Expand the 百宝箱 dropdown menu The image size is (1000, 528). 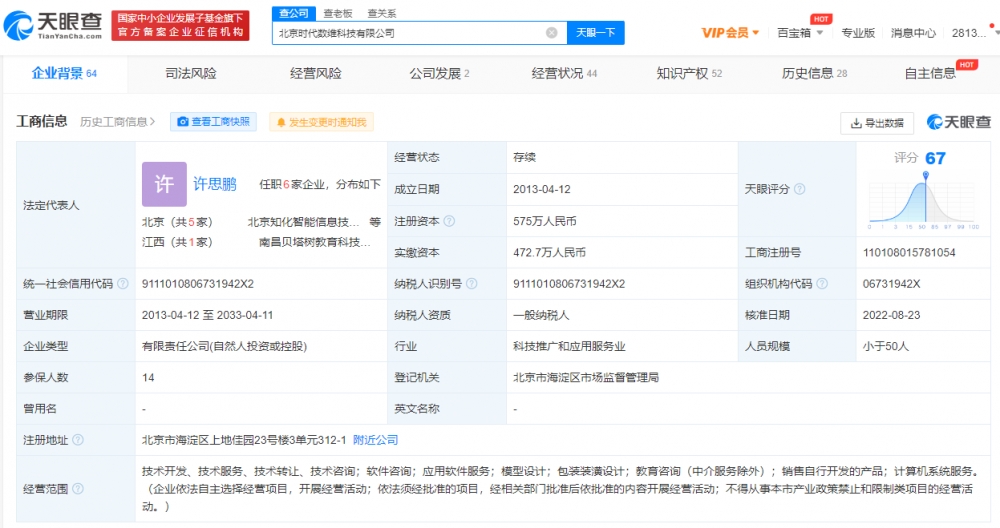click(x=801, y=33)
